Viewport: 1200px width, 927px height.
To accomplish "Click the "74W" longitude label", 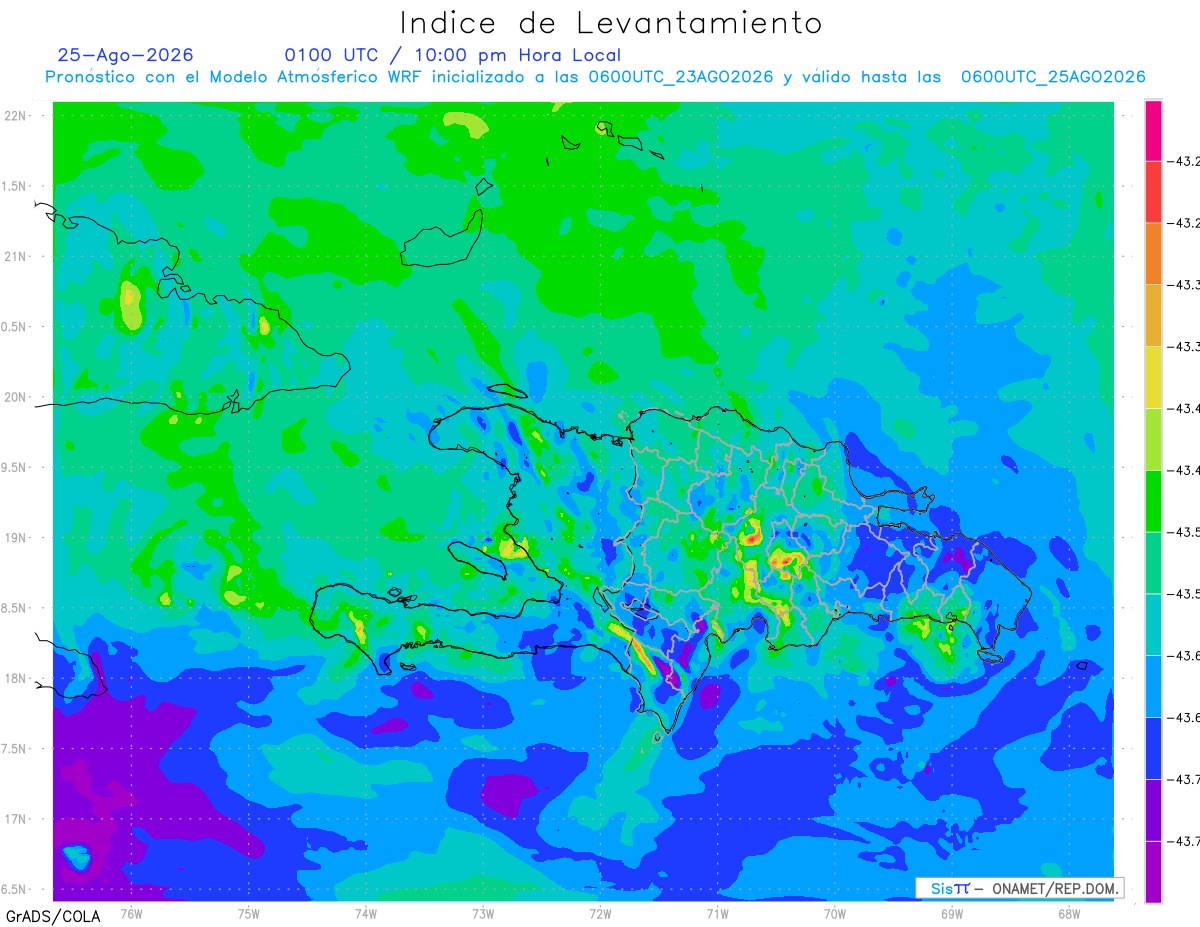I will pyautogui.click(x=366, y=913).
